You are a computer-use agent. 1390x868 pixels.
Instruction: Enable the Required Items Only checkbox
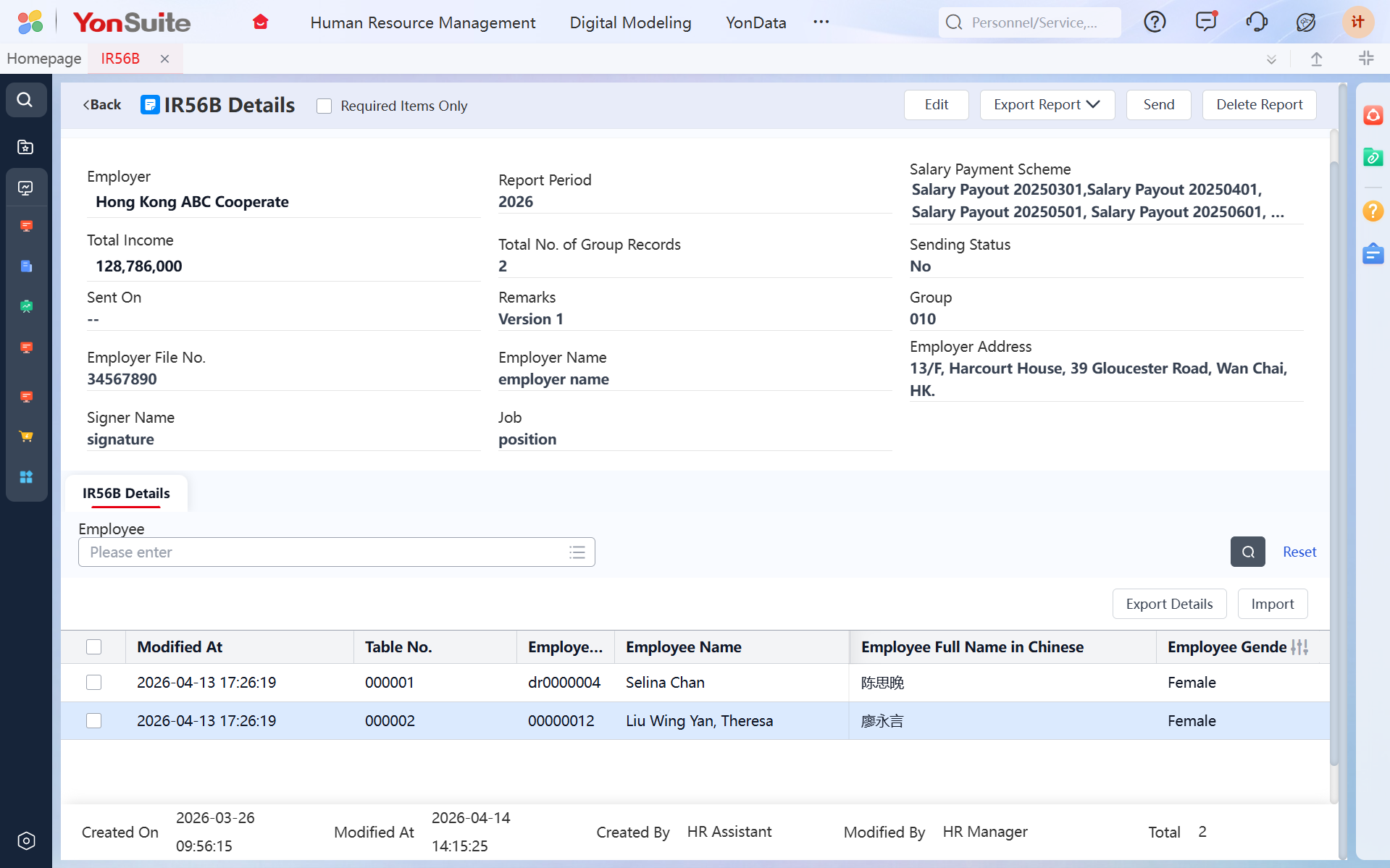point(325,106)
